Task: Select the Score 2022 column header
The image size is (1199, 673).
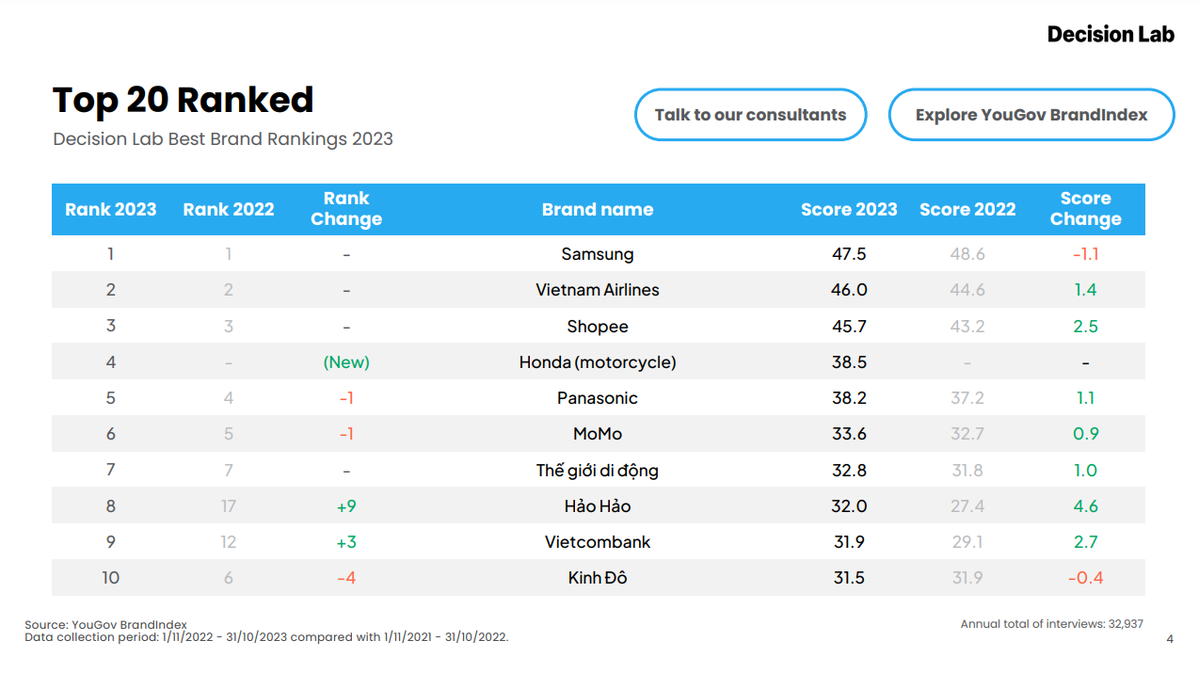Action: click(x=967, y=209)
